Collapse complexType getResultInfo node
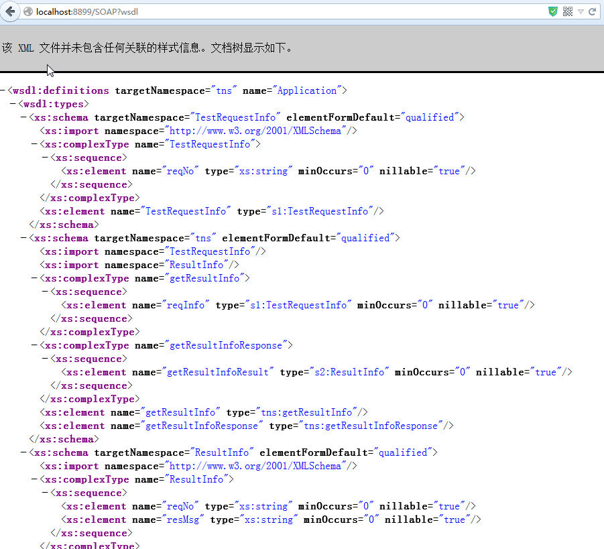Viewport: 604px width, 549px height. 34,279
